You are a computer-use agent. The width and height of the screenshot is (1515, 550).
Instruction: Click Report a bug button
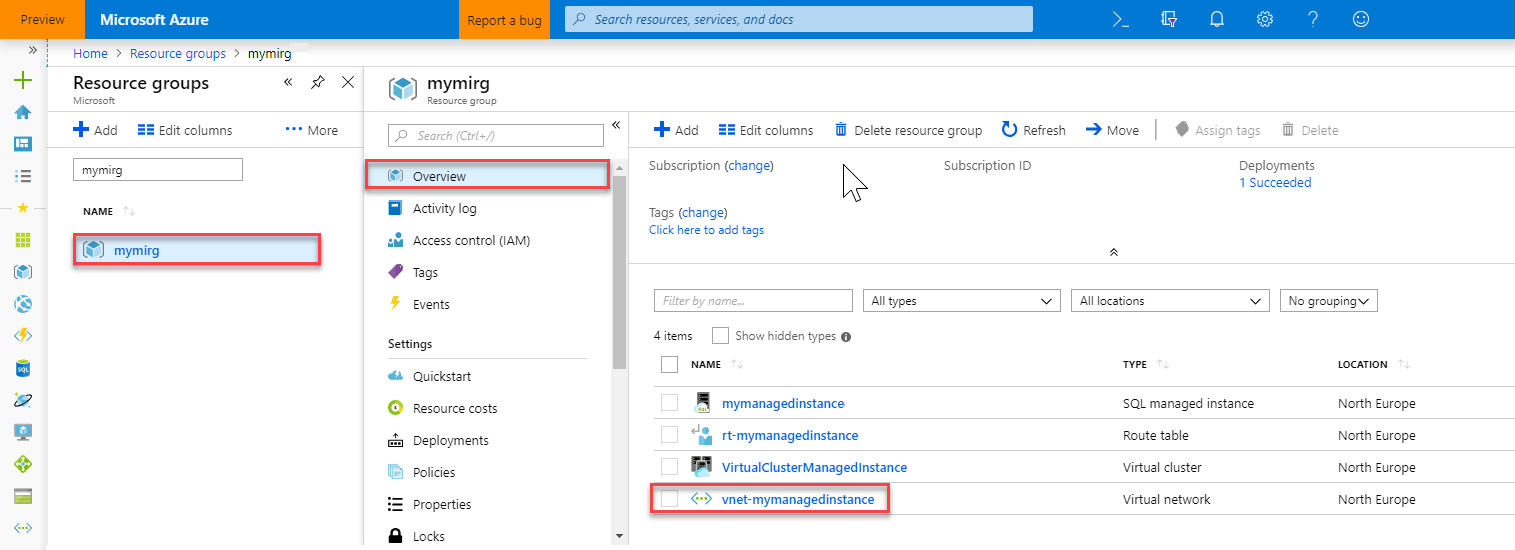click(504, 20)
